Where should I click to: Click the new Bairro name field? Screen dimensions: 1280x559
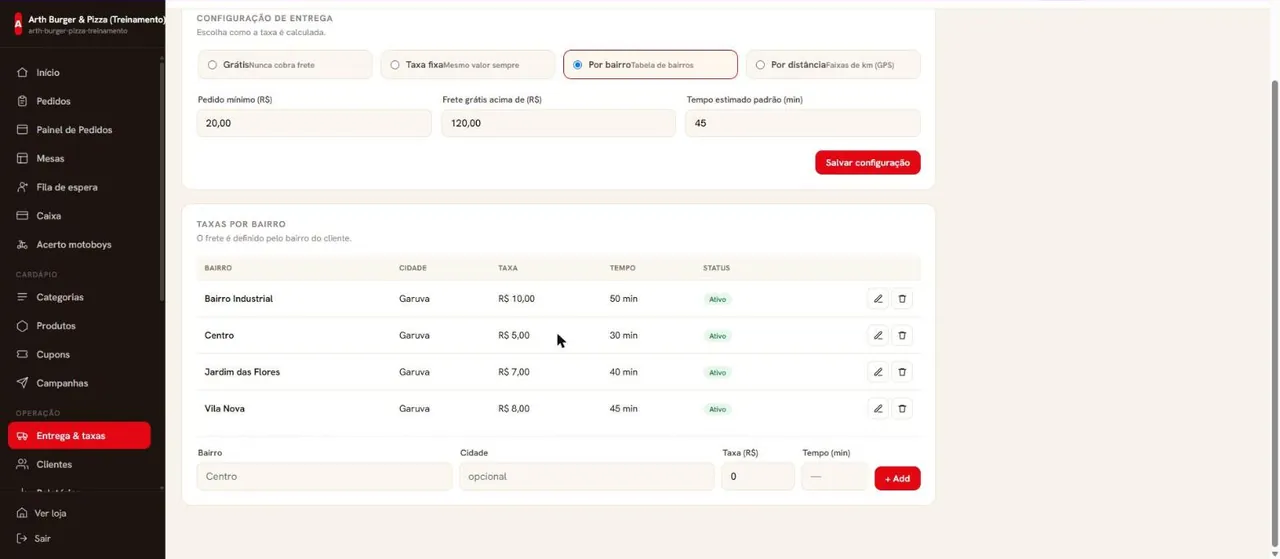(x=325, y=476)
